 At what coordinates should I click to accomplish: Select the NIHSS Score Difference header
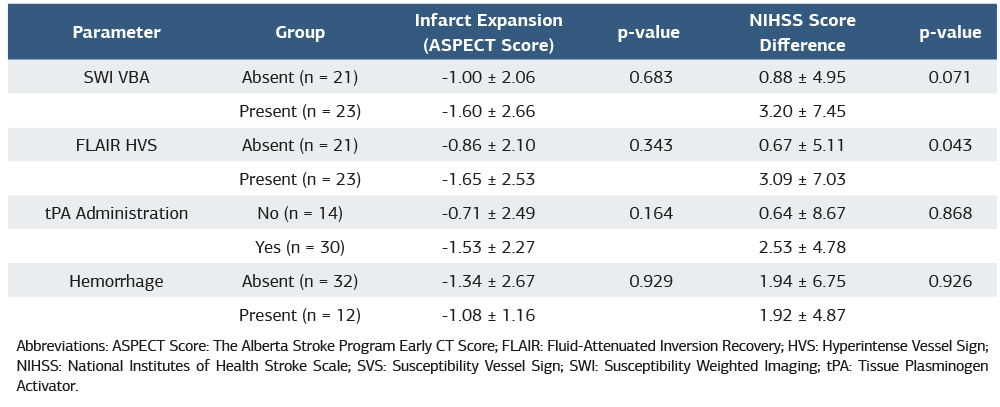tap(802, 32)
